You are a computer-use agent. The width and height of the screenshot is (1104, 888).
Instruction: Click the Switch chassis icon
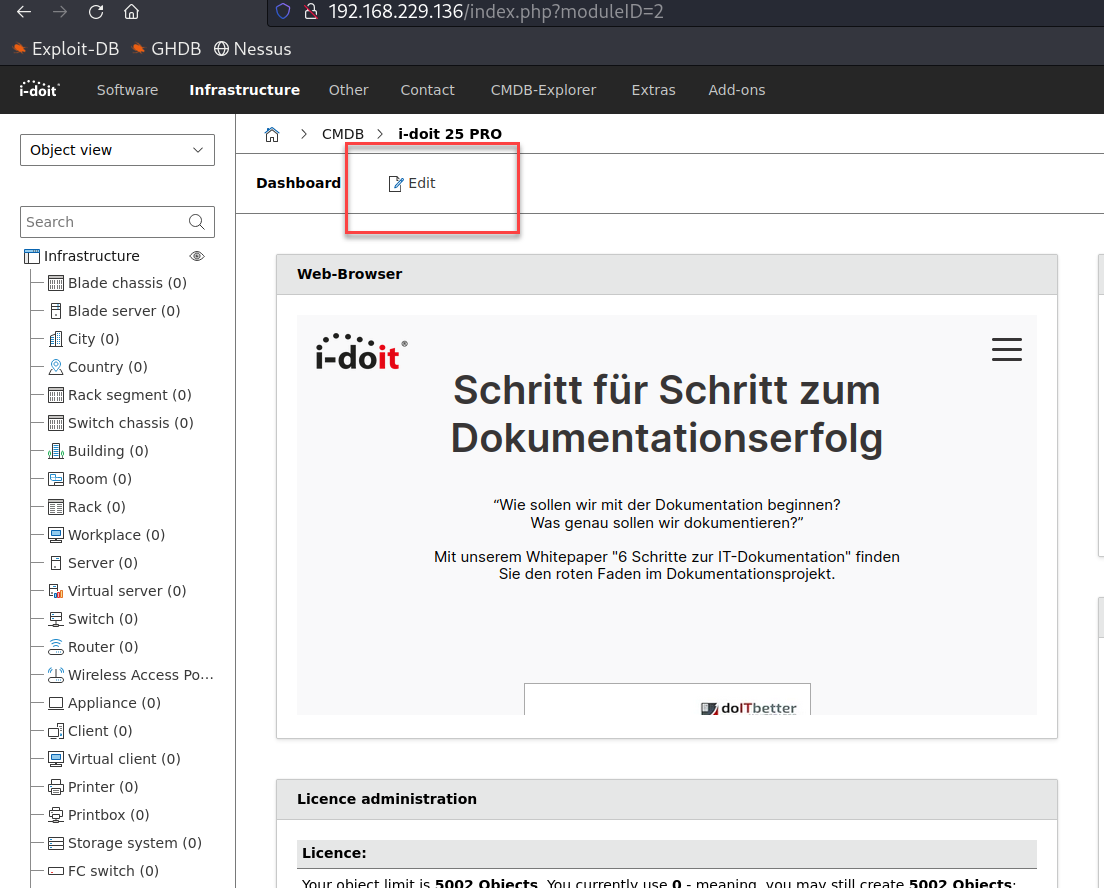tap(56, 423)
